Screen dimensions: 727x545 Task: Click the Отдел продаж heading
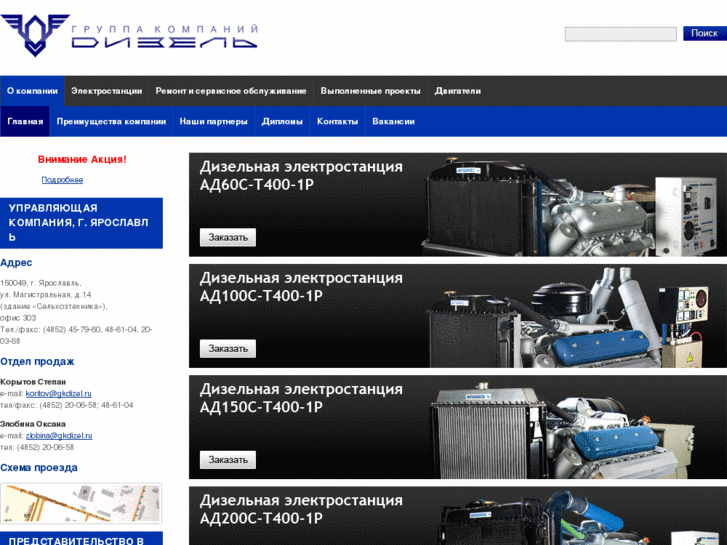(x=37, y=361)
